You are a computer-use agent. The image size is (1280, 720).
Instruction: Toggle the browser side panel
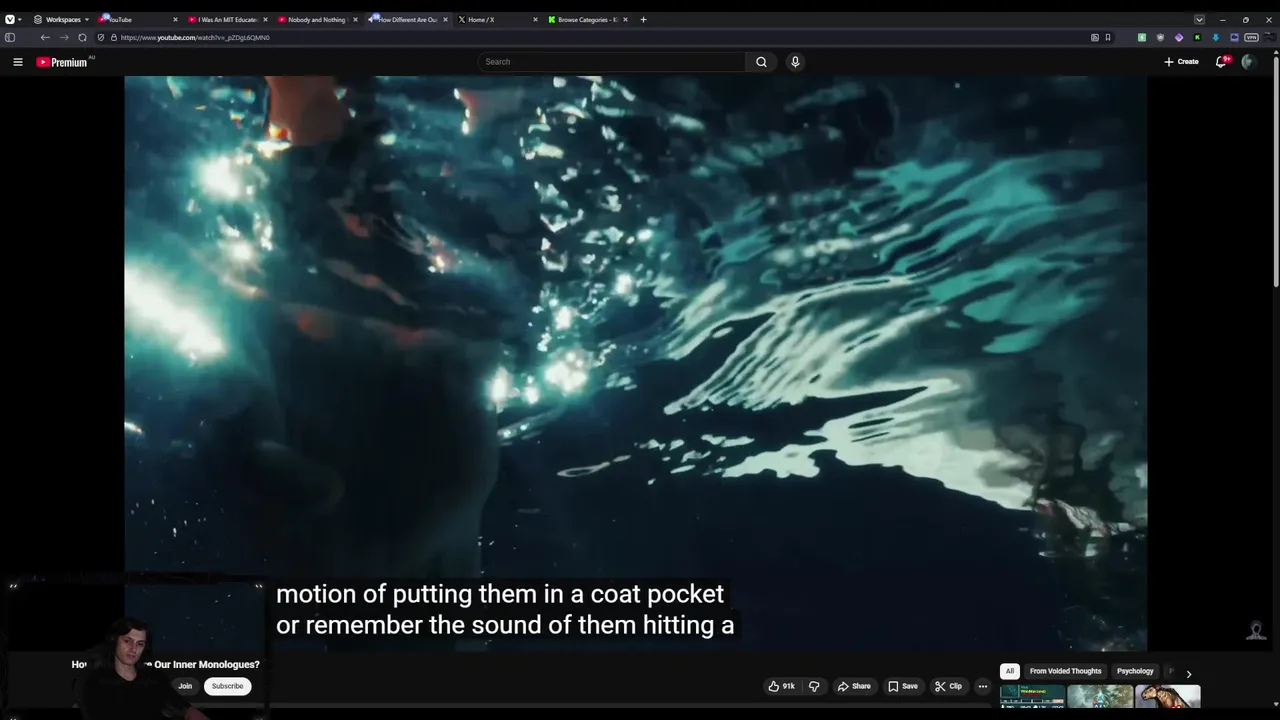pos(10,37)
